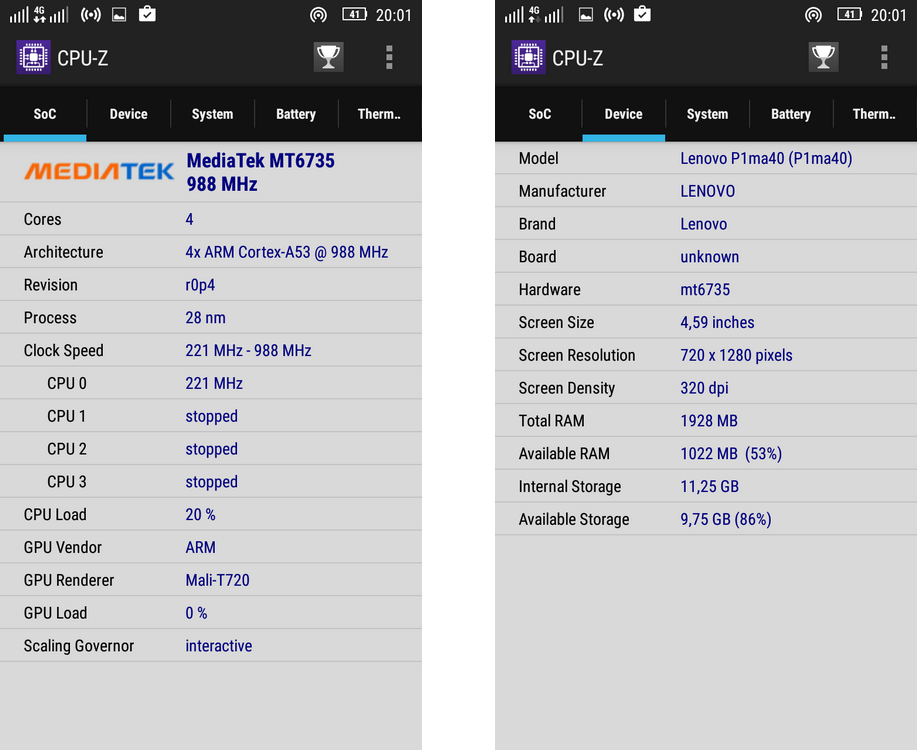The width and height of the screenshot is (918, 750).
Task: Open the three-dot overflow menu on Device screen
Action: (x=884, y=57)
